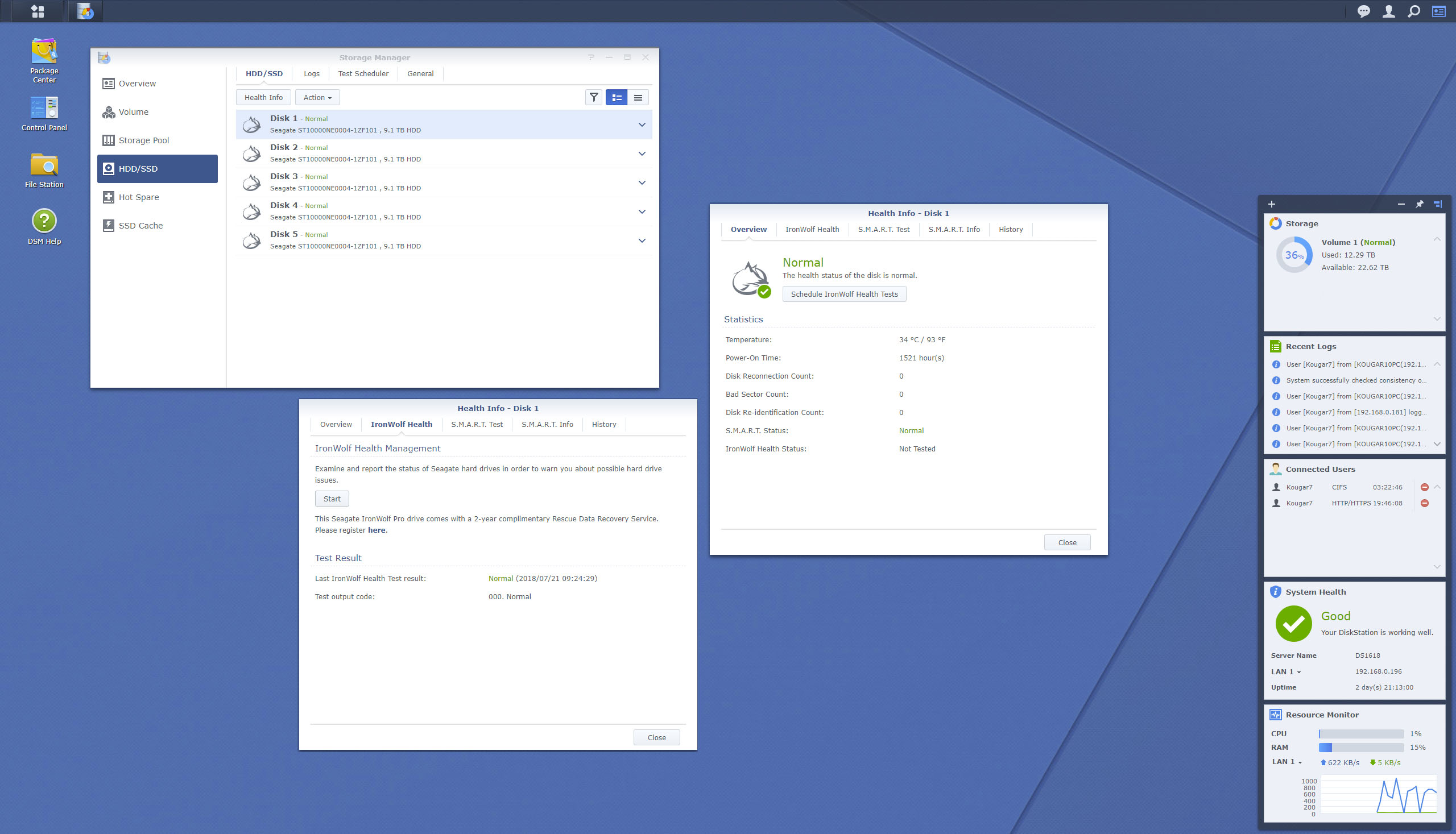Open DSM Help desktop icon
The height and width of the screenshot is (834, 1456).
click(44, 227)
